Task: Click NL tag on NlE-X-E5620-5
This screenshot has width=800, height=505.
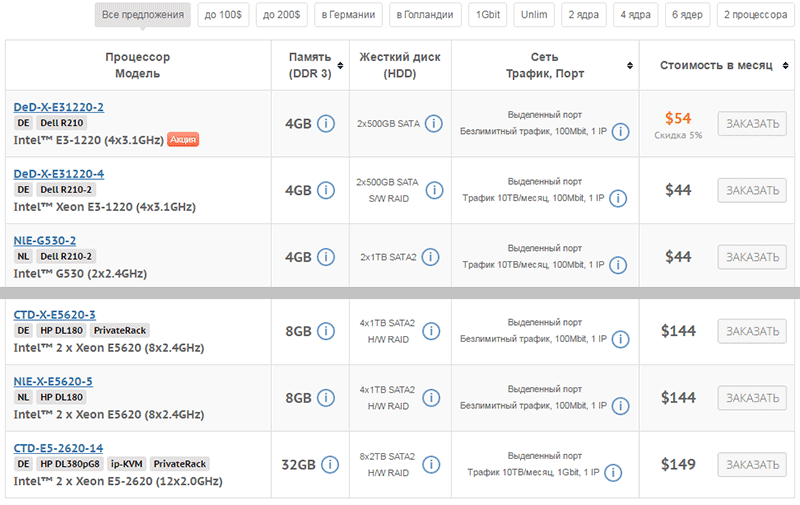Action: click(23, 397)
